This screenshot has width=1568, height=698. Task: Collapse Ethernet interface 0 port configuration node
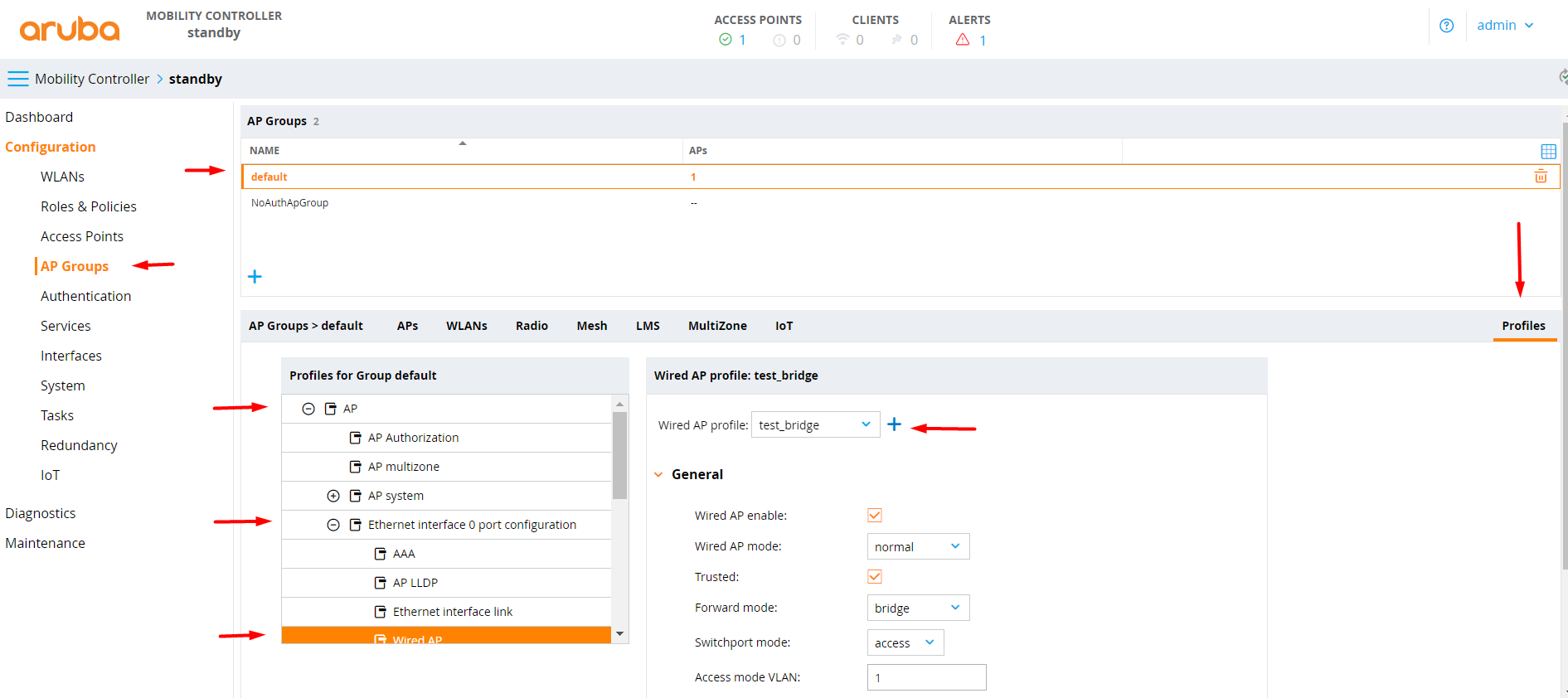333,525
